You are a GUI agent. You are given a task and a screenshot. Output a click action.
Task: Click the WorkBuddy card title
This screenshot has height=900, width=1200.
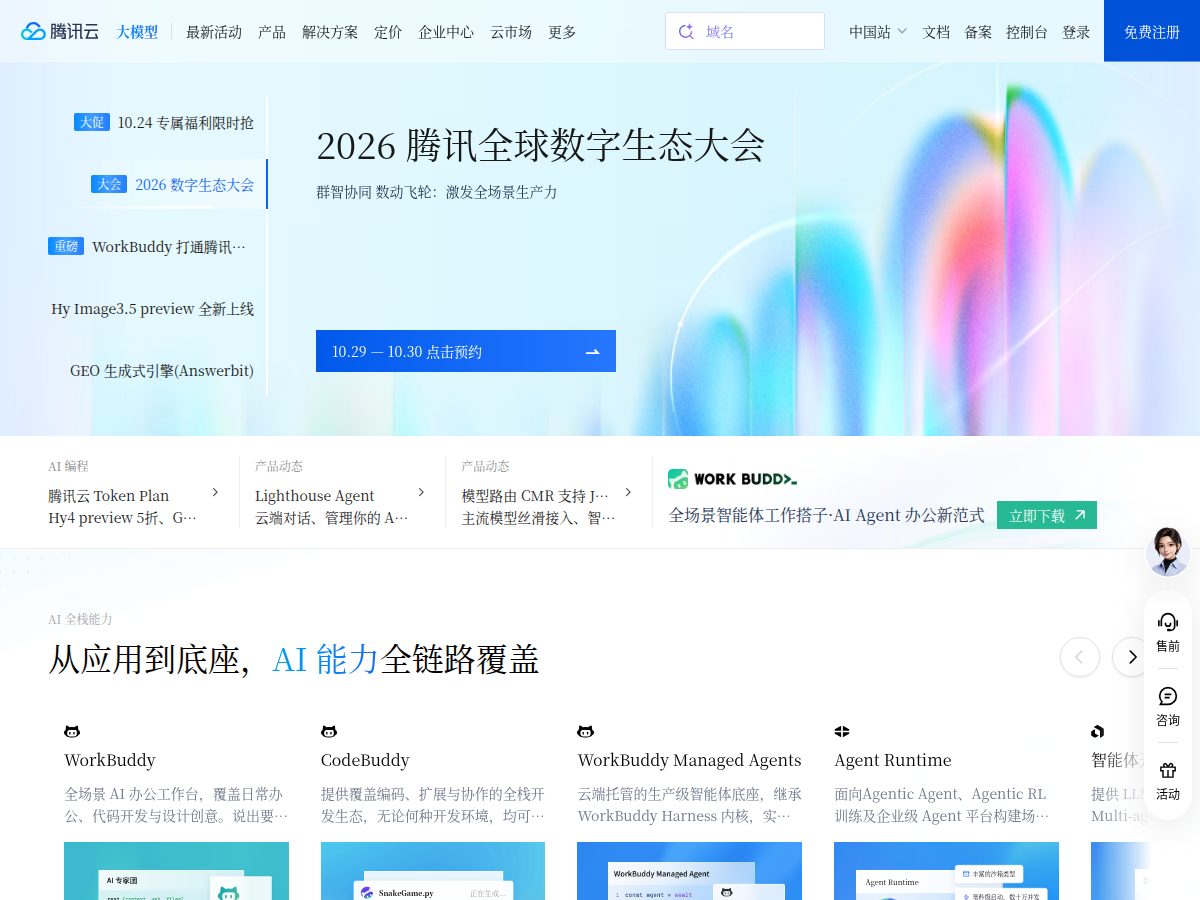tap(110, 760)
